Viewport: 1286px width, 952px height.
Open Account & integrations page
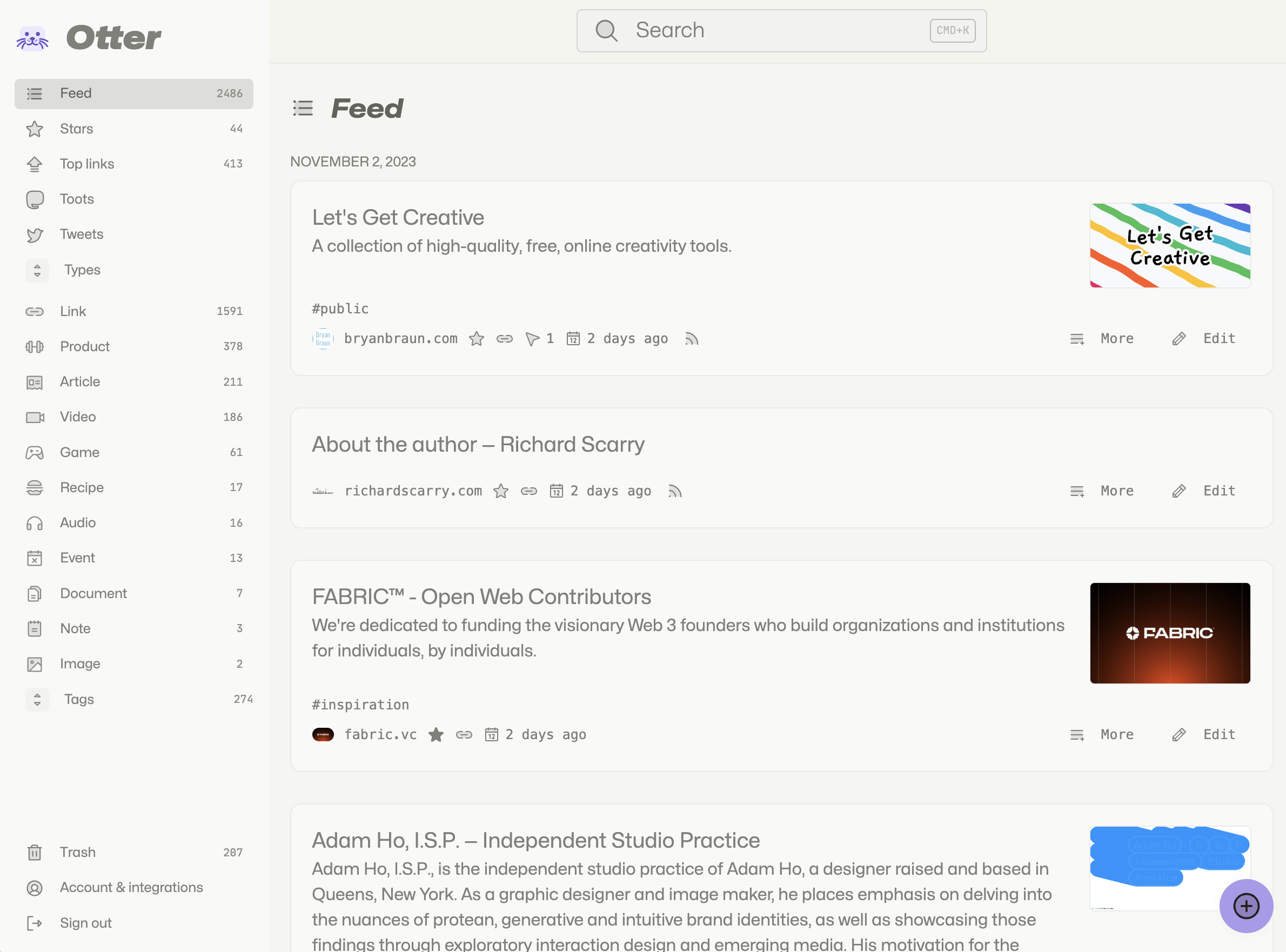(131, 888)
